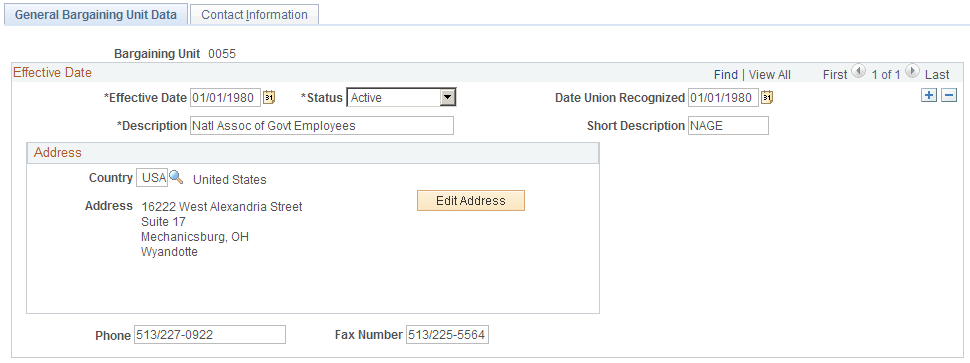Viewport: 970px width, 363px height.
Task: Click the Find link
Action: 726,75
